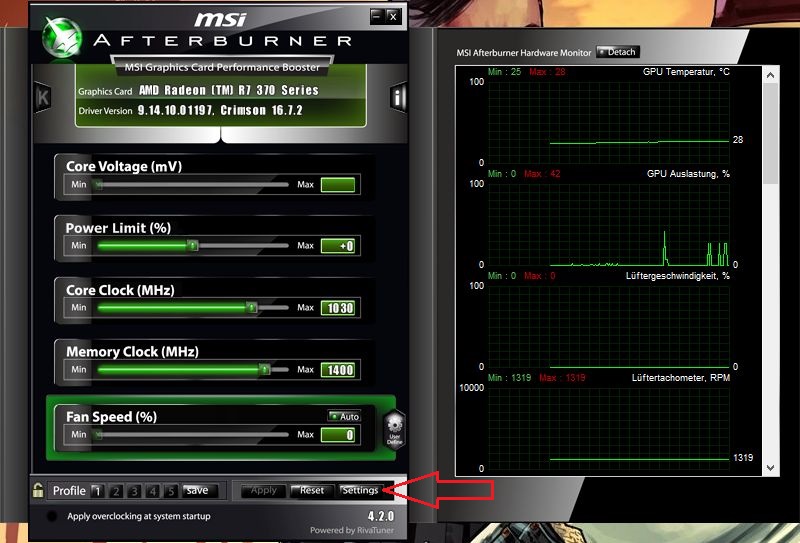Click the GPU Auslastung graph
The image size is (800, 543).
[609, 225]
